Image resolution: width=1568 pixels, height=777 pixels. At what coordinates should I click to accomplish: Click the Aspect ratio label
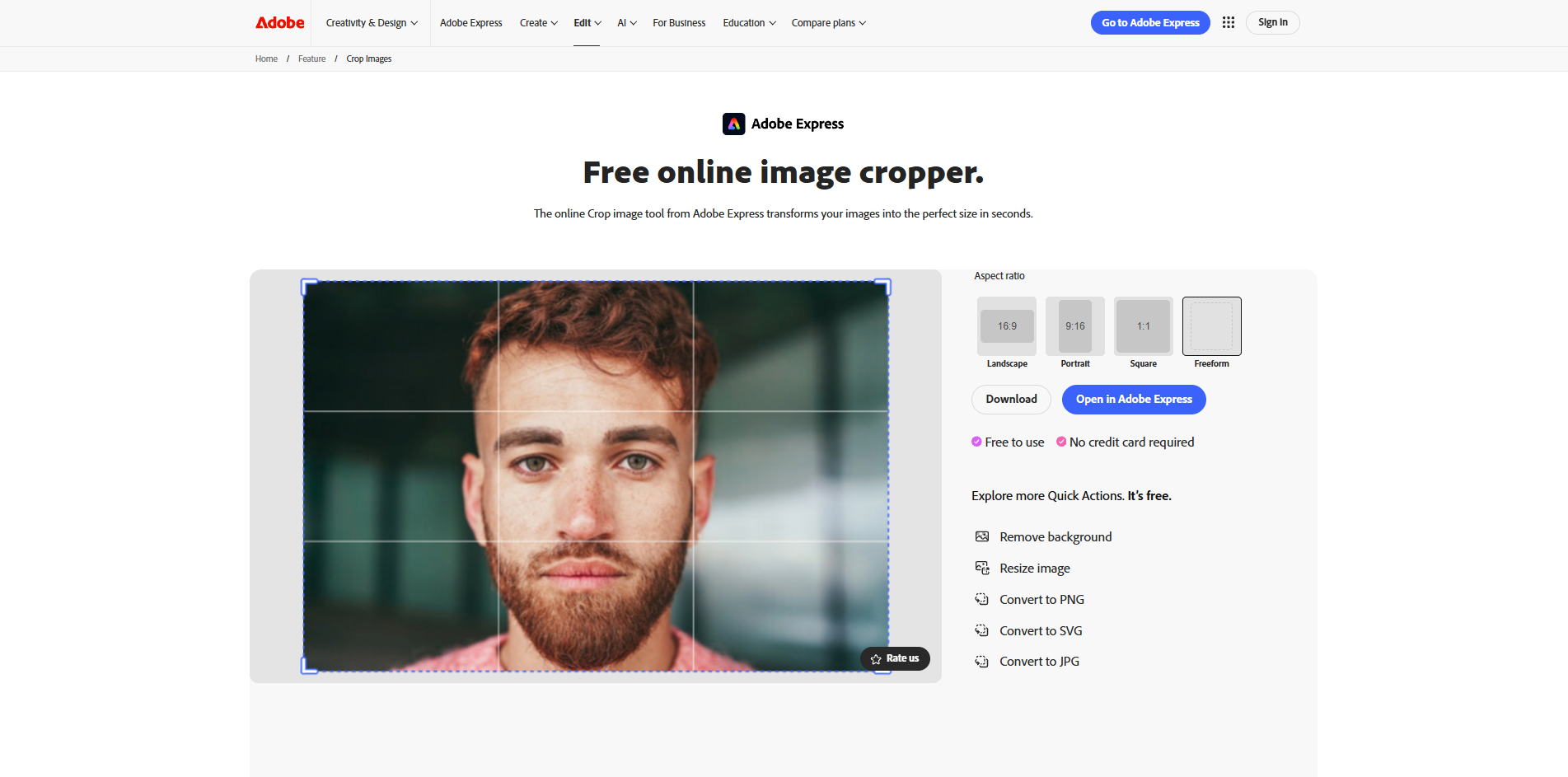point(999,276)
